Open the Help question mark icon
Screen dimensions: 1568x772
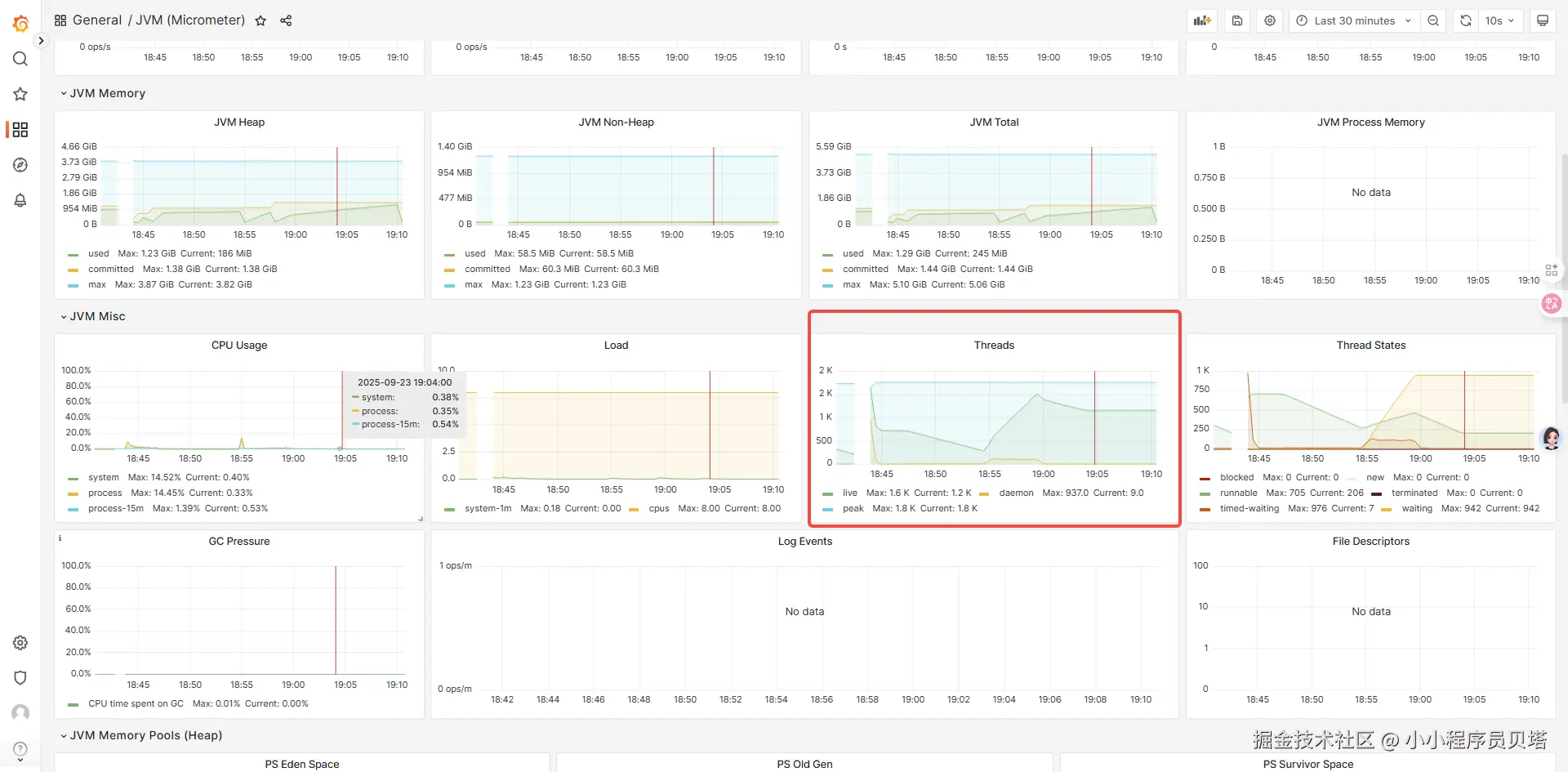(x=20, y=749)
